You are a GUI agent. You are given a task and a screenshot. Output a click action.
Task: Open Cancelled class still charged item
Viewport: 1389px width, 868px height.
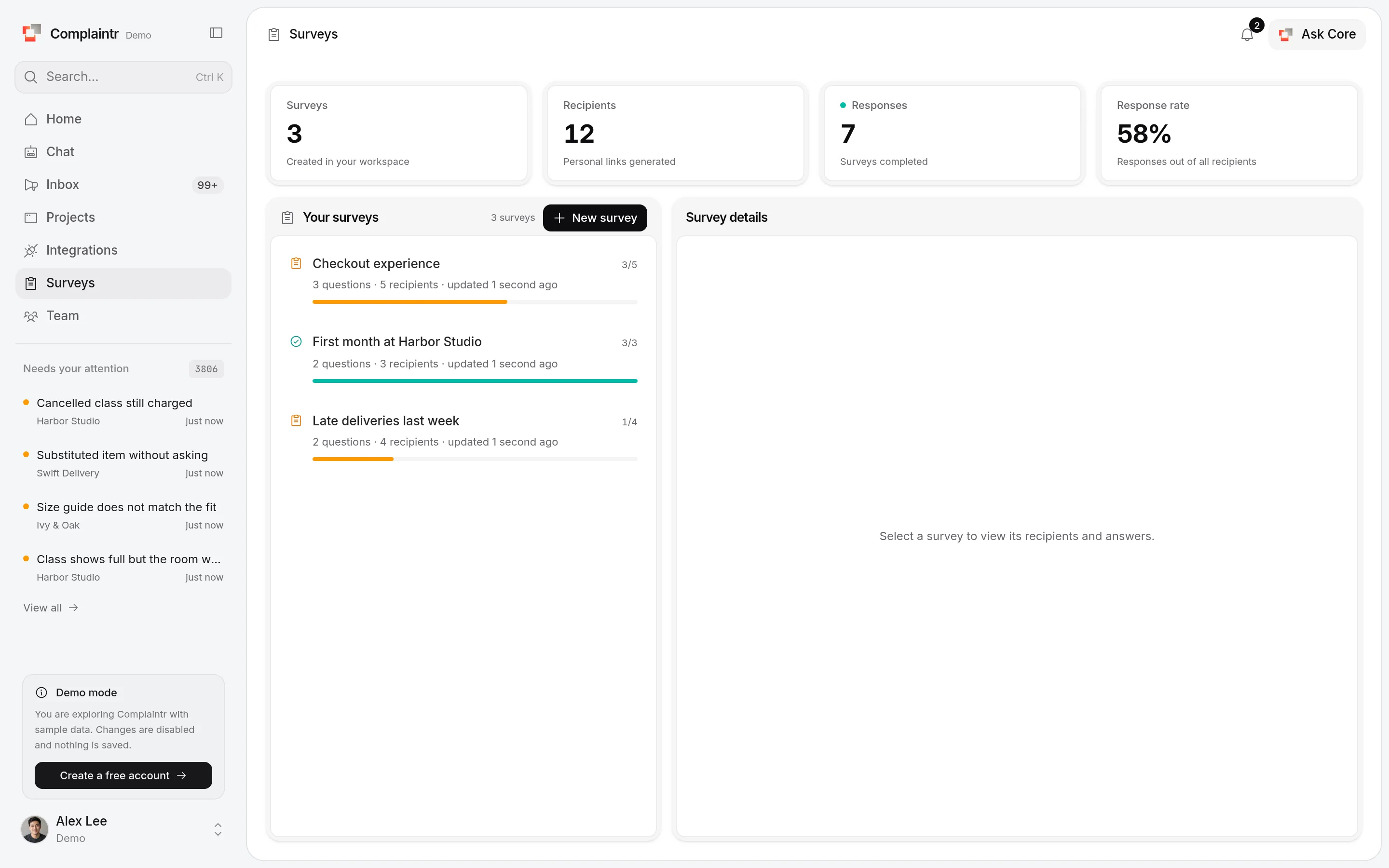coord(123,411)
